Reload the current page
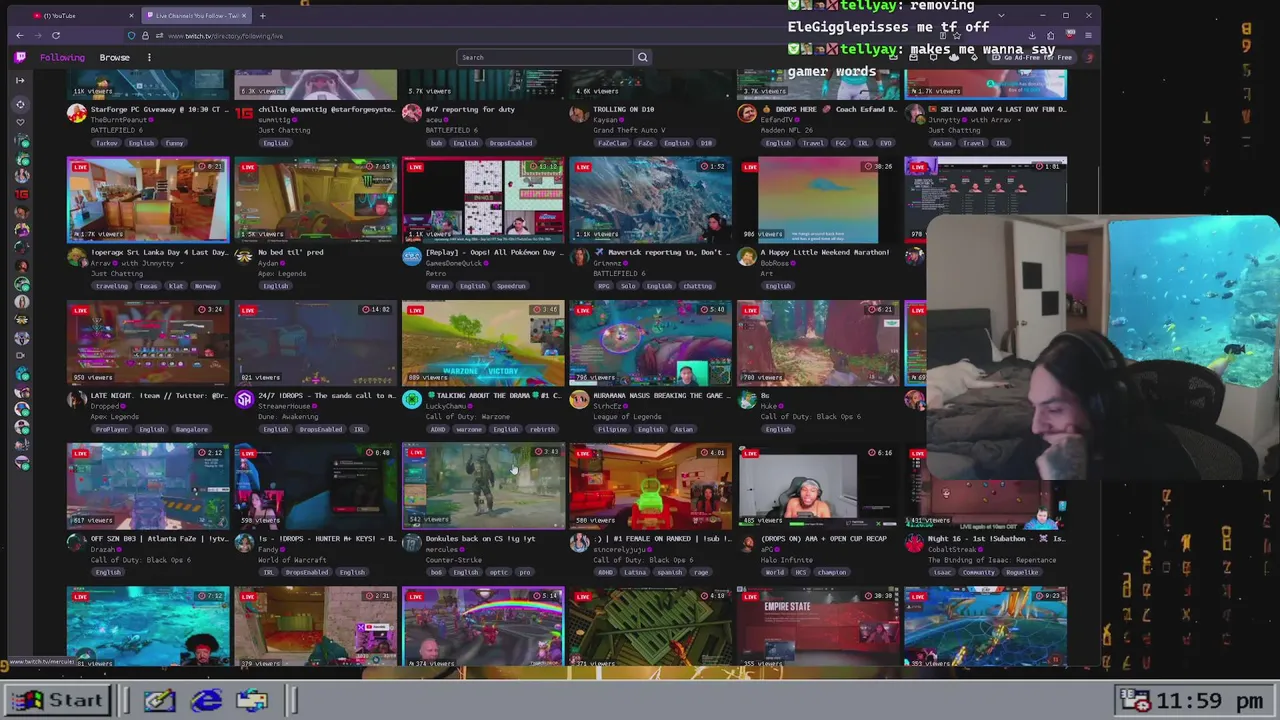The image size is (1280, 720). (56, 35)
